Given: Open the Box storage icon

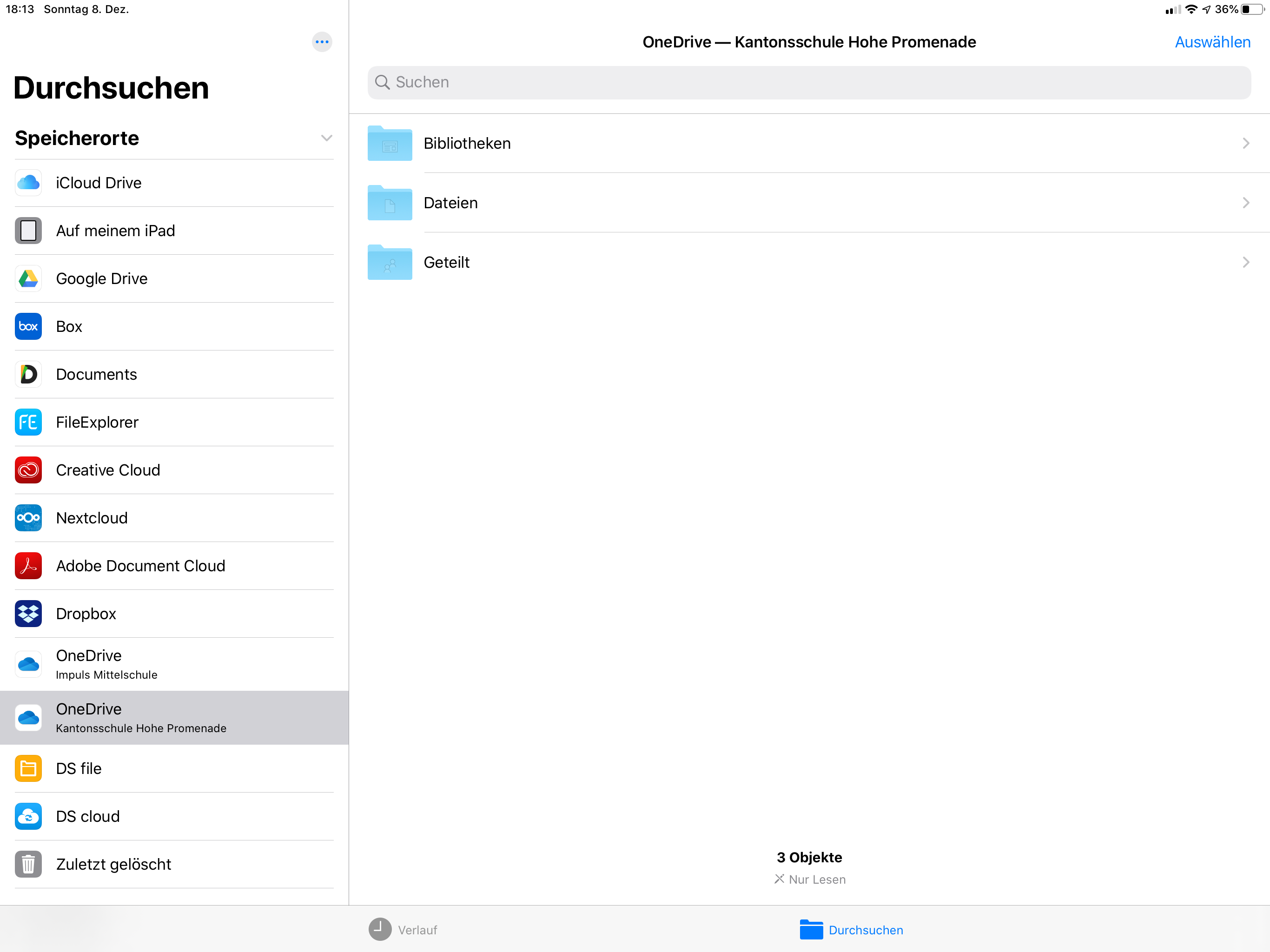Looking at the screenshot, I should coord(28,326).
